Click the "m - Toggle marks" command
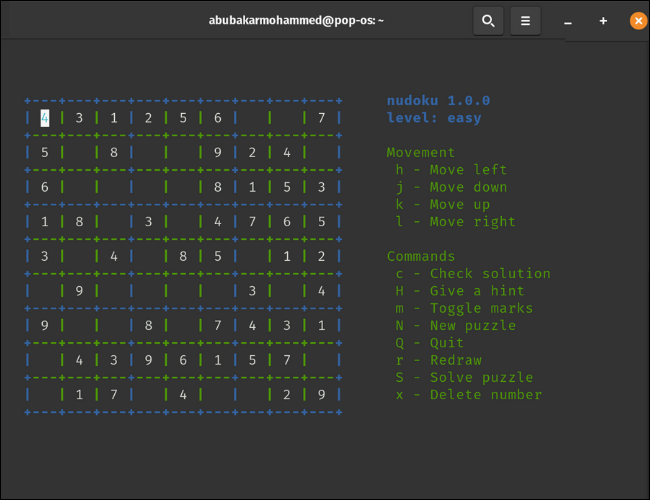This screenshot has width=650, height=500. coord(464,308)
